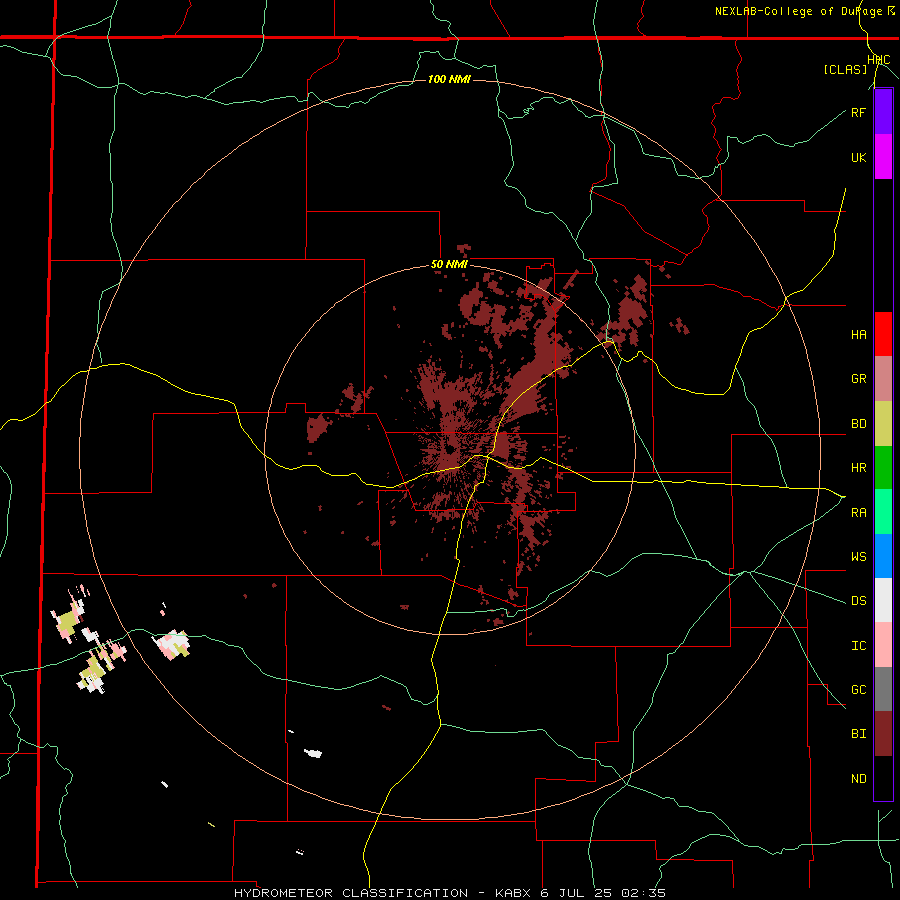Click the GR legend label
This screenshot has height=900, width=900.
pos(858,379)
